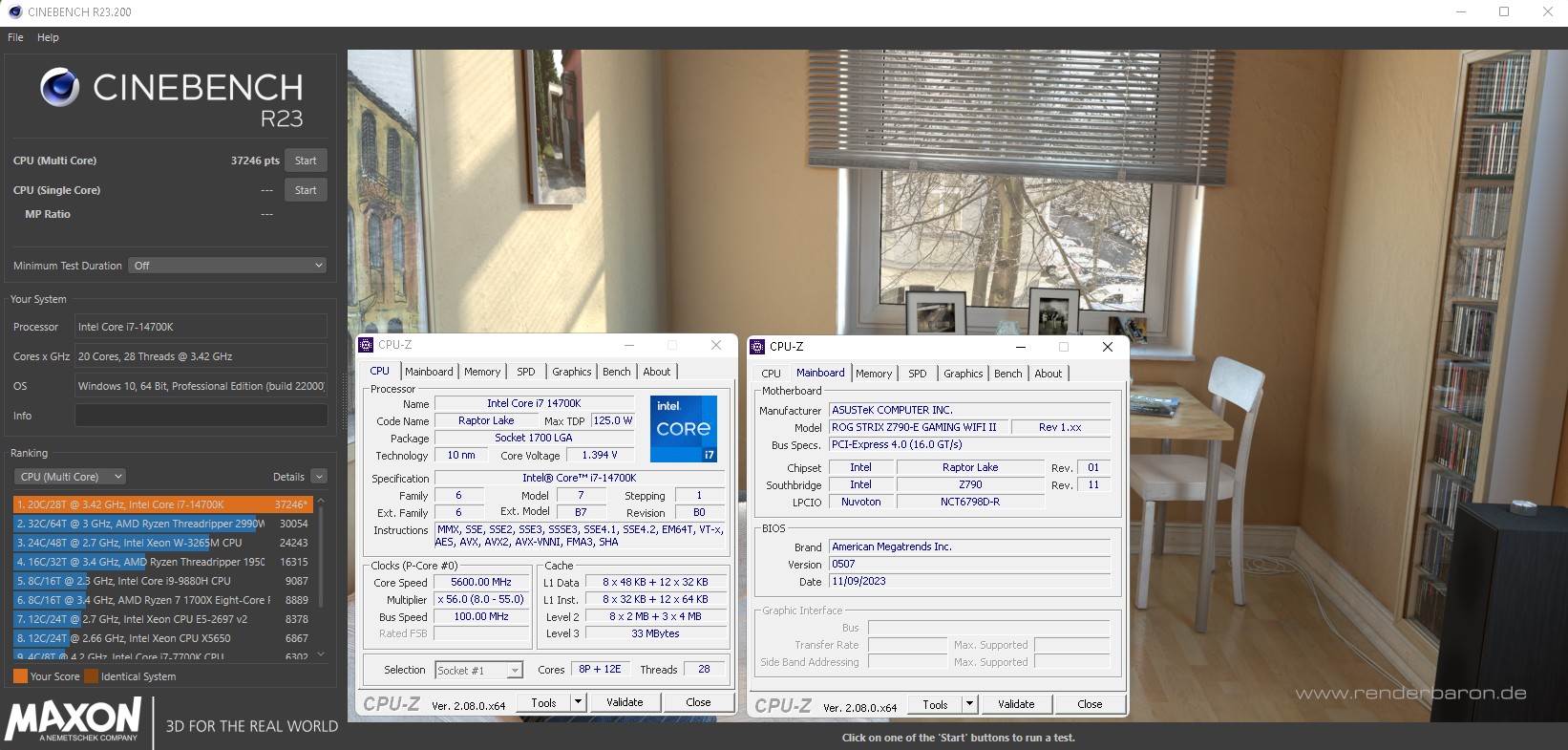Image resolution: width=1568 pixels, height=750 pixels.
Task: Click the large Cinebench R23 sphere logo
Action: pyautogui.click(x=59, y=88)
